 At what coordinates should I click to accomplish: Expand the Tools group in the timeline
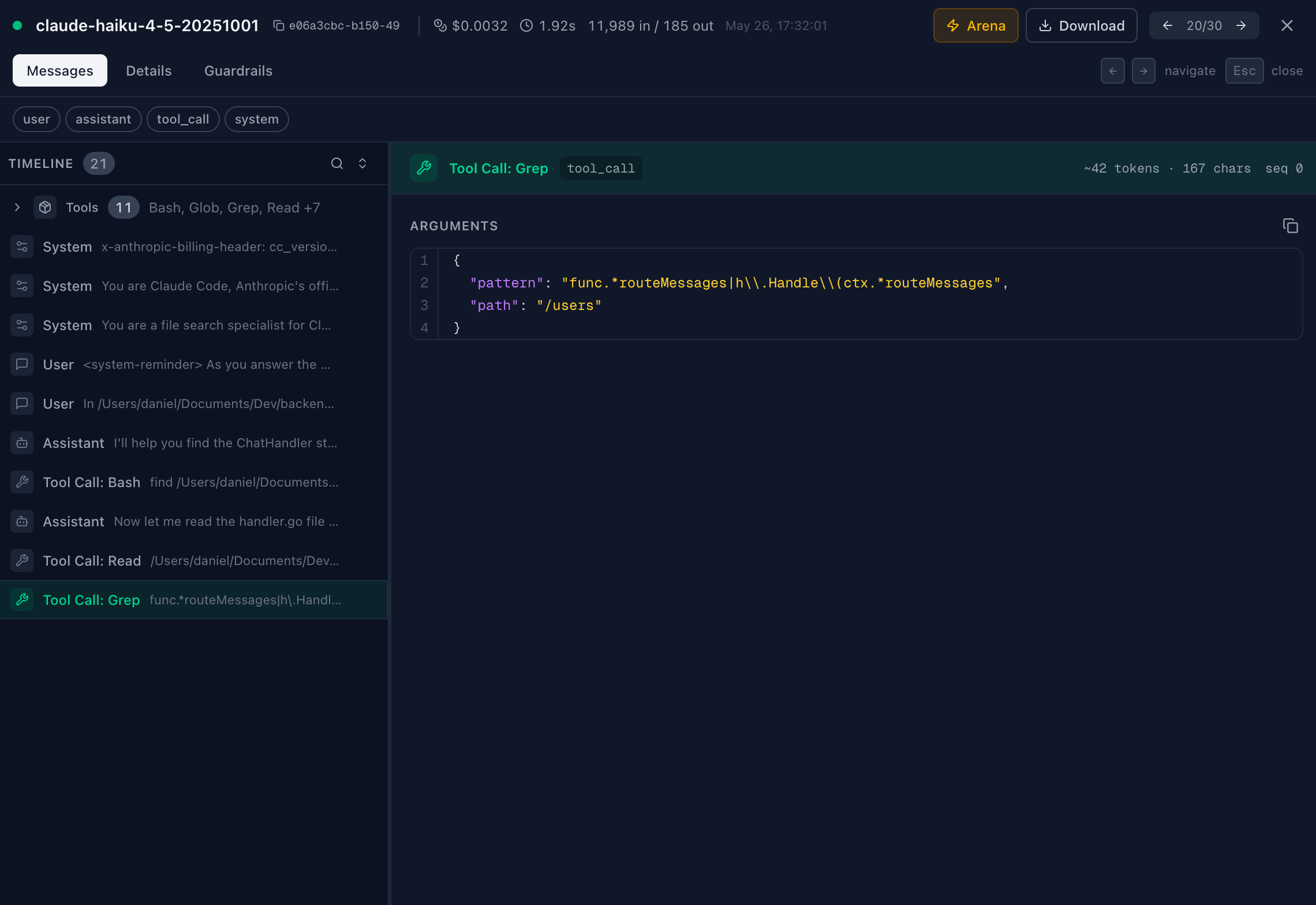click(17, 207)
